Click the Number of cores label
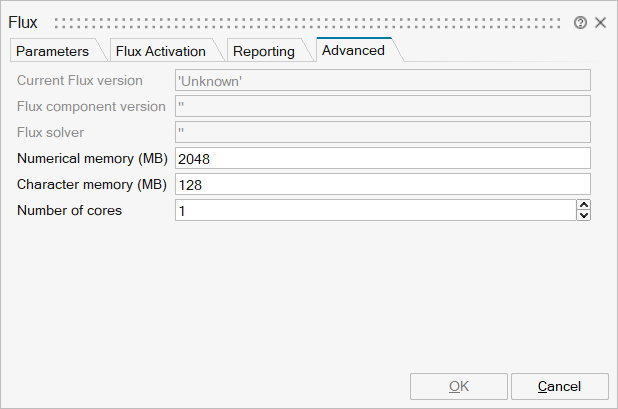This screenshot has height=409, width=618. tap(70, 210)
